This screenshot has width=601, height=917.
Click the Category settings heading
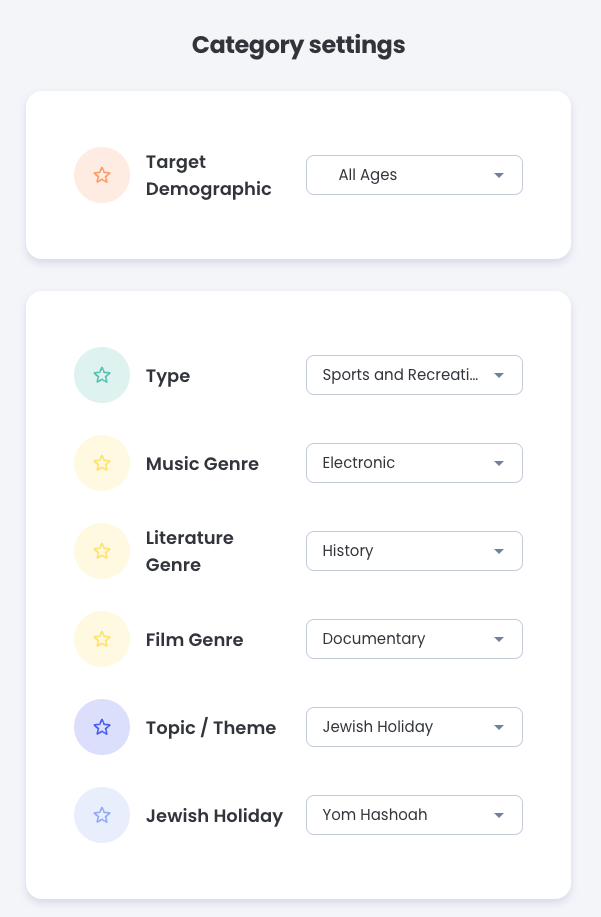point(299,45)
